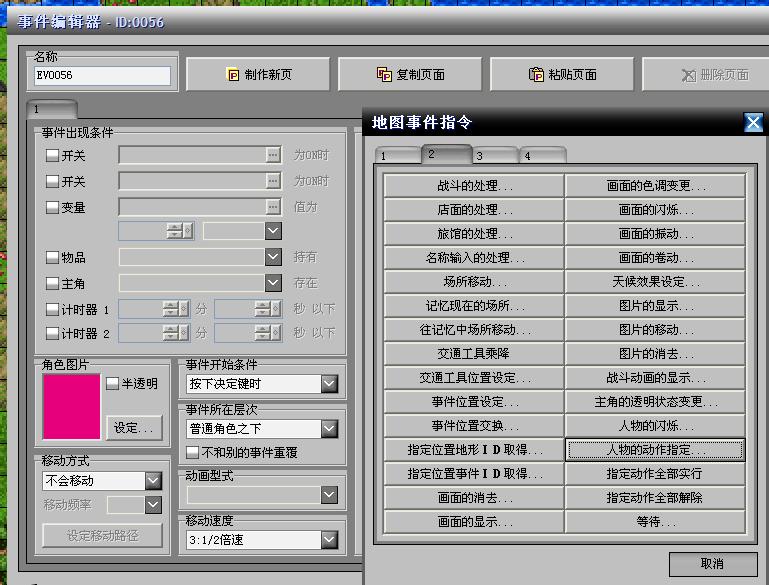Switch to command tab 3
Viewport: 769px width, 585px height.
(494, 155)
